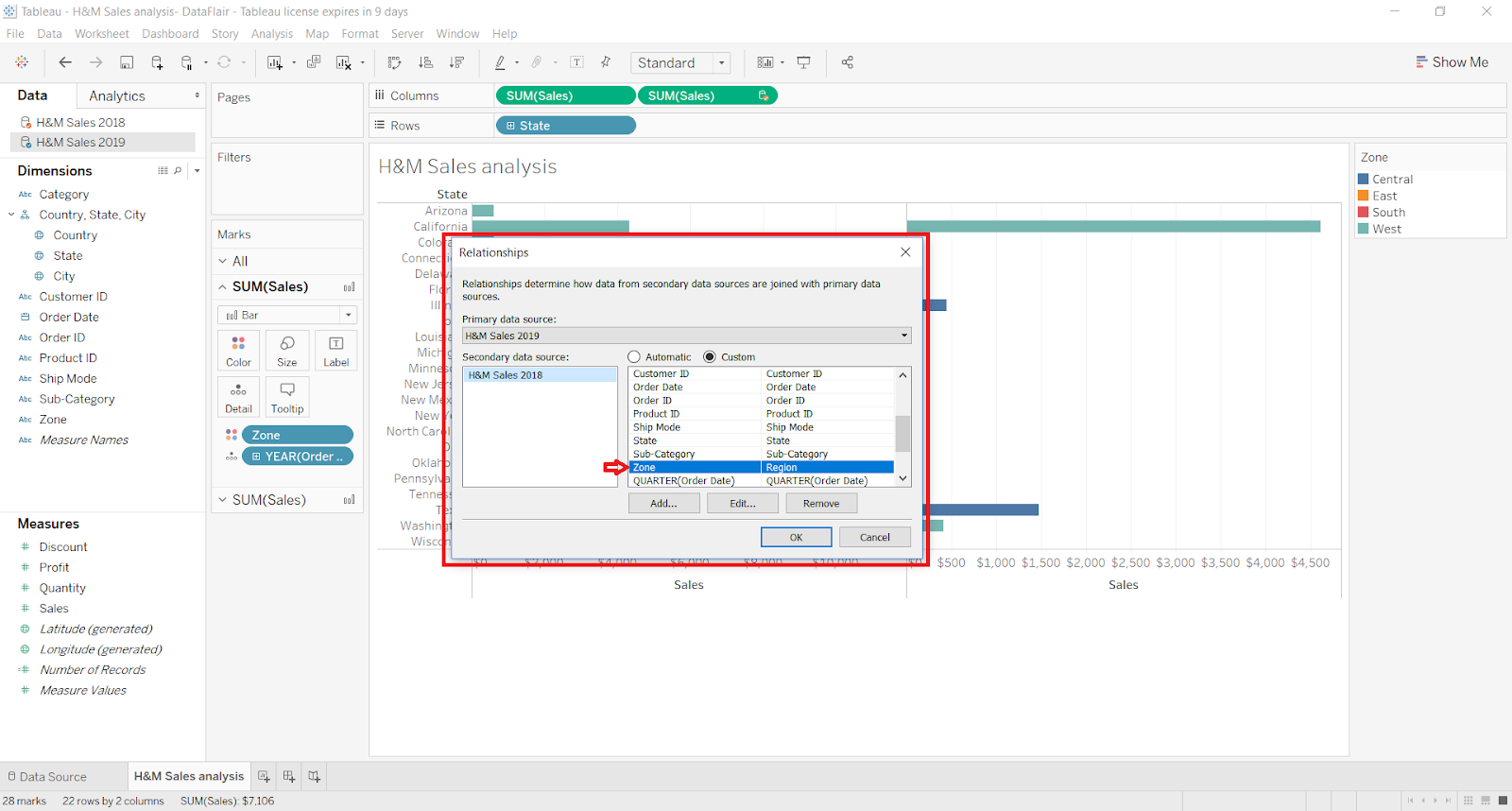Screen dimensions: 1512x811
Task: Collapse the first SUM(Sales) marks section
Action: coord(223,287)
